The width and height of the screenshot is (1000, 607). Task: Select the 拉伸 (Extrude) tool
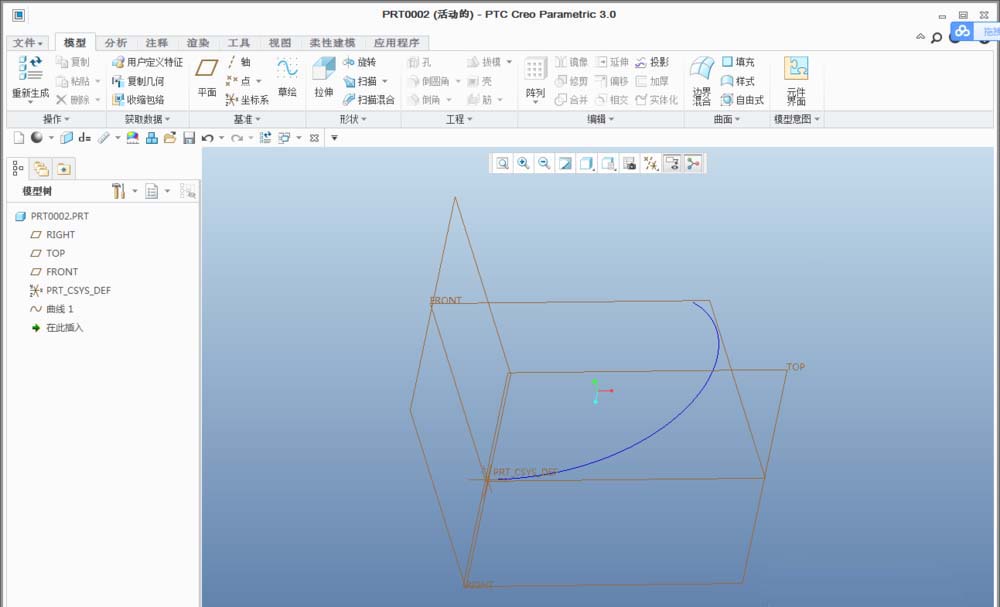[324, 77]
